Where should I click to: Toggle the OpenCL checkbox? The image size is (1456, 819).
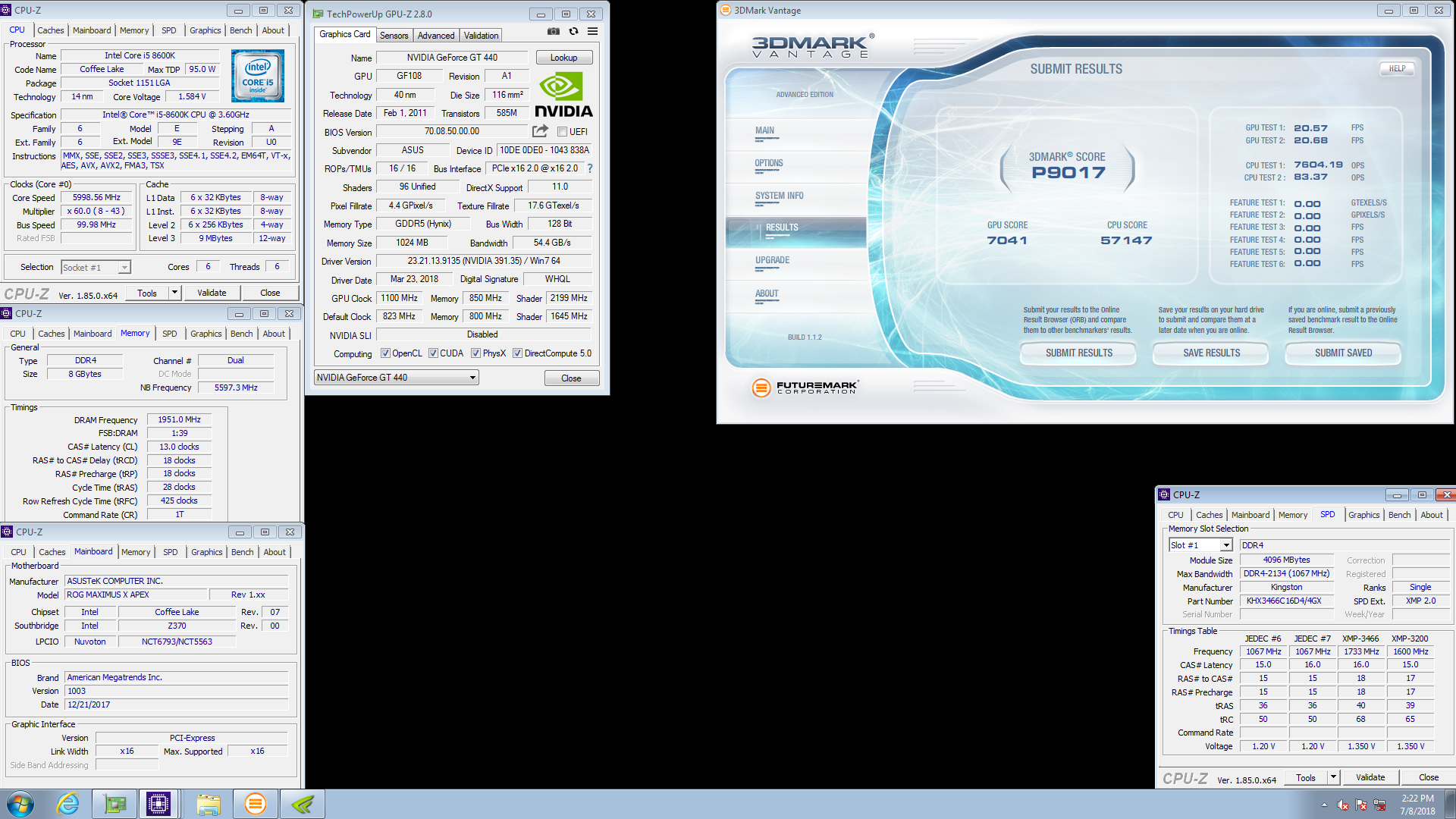click(x=385, y=353)
